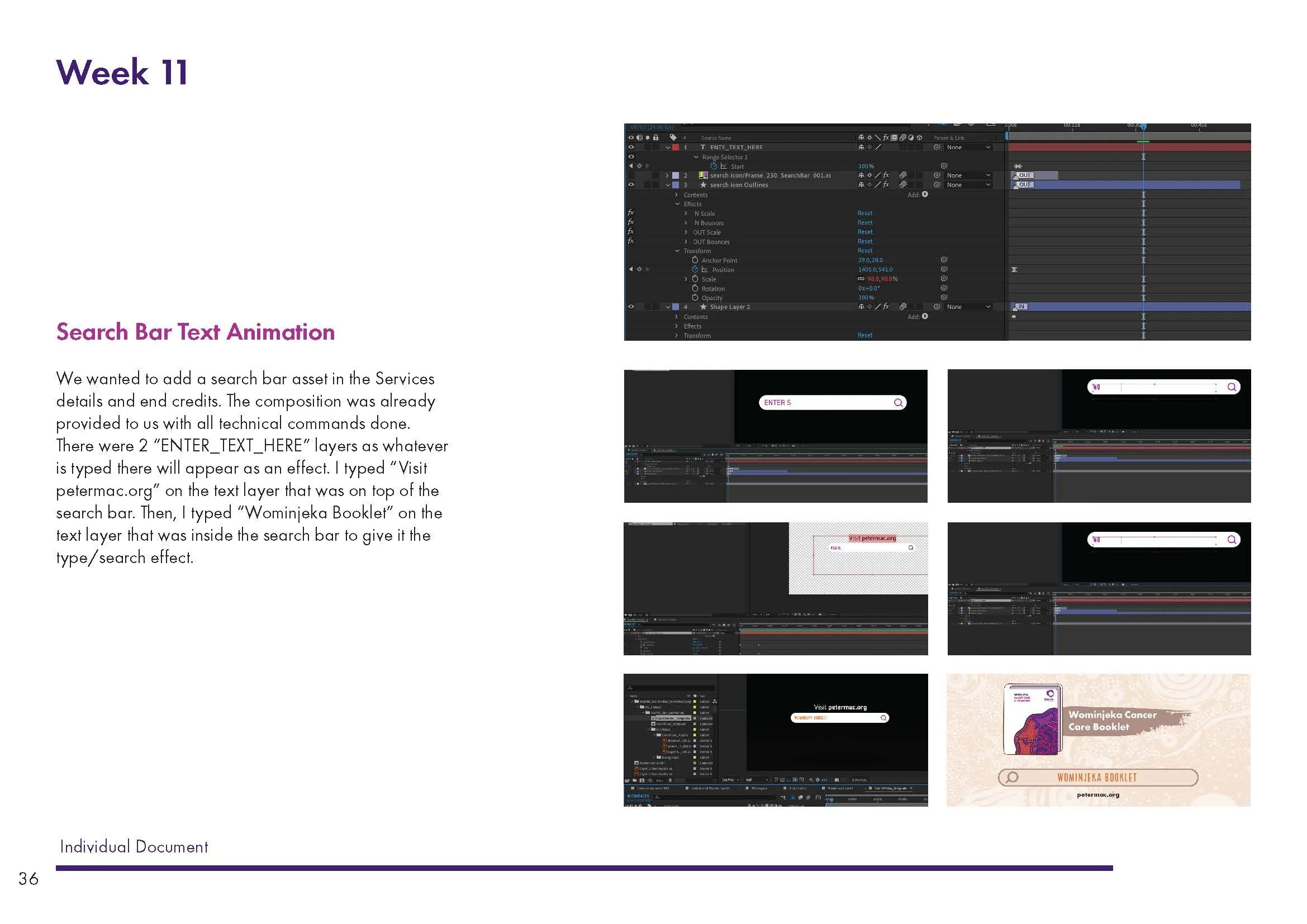Toggle the Scale constrain proportions link icon
The height and width of the screenshot is (924, 1307).
pyautogui.click(x=861, y=279)
